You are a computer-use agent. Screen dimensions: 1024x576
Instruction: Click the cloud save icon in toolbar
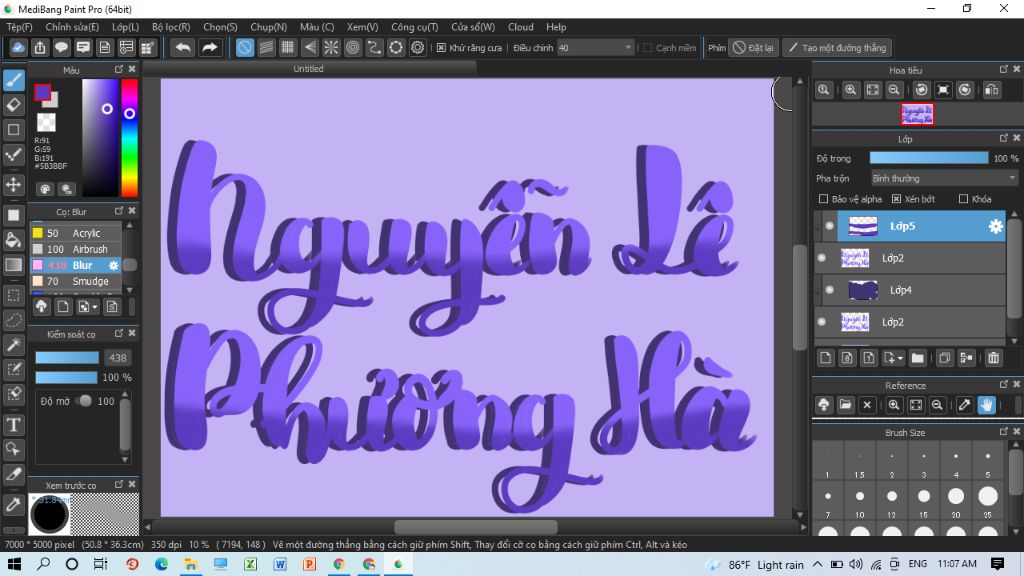(18, 48)
